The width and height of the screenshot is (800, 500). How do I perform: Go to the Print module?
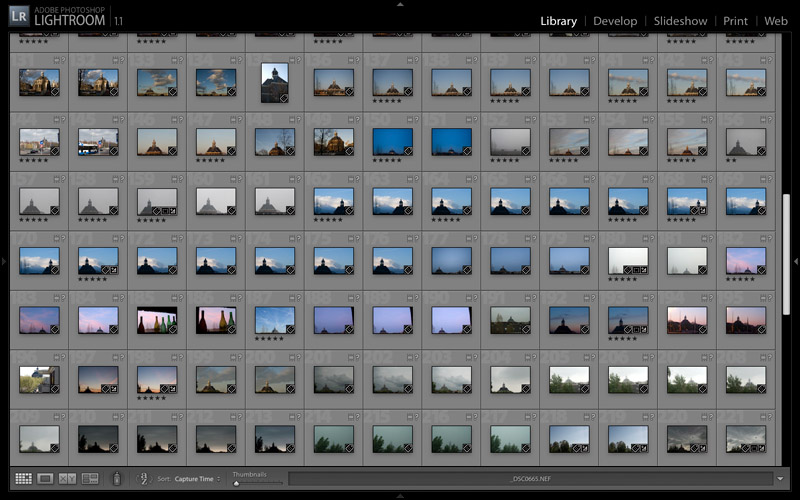(x=735, y=21)
